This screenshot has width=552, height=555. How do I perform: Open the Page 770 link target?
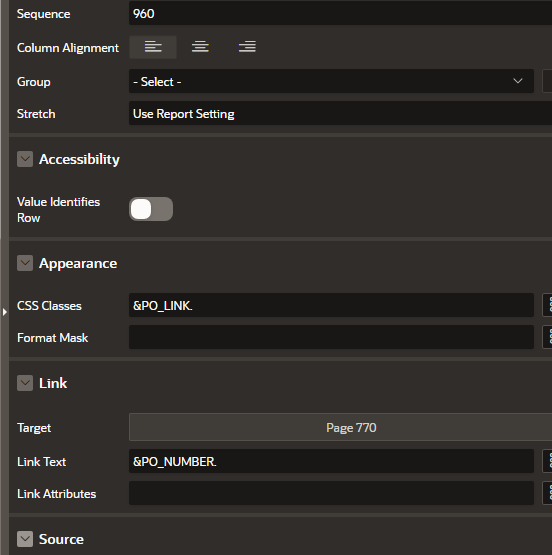(340, 427)
